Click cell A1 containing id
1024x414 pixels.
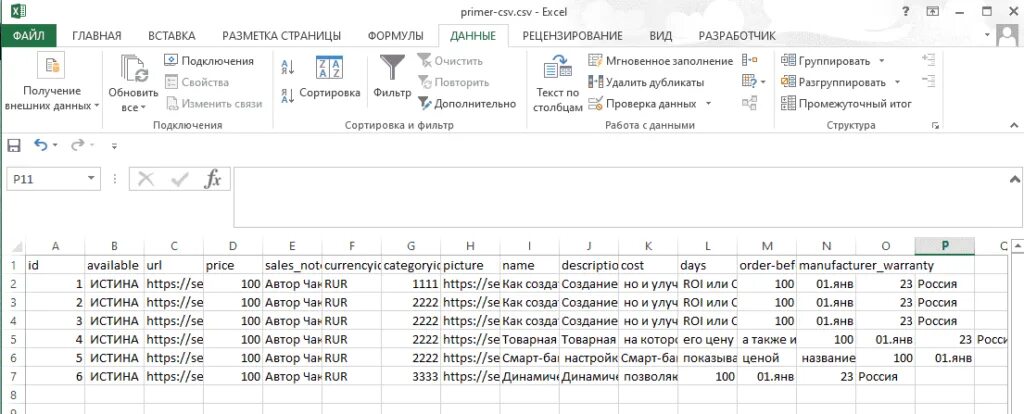[x=56, y=265]
